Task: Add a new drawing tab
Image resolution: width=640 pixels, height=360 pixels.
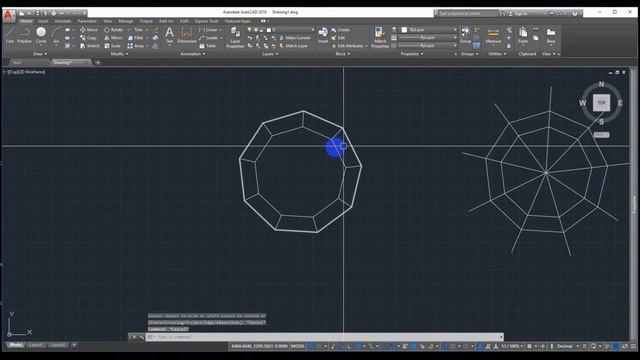Action: (98, 62)
